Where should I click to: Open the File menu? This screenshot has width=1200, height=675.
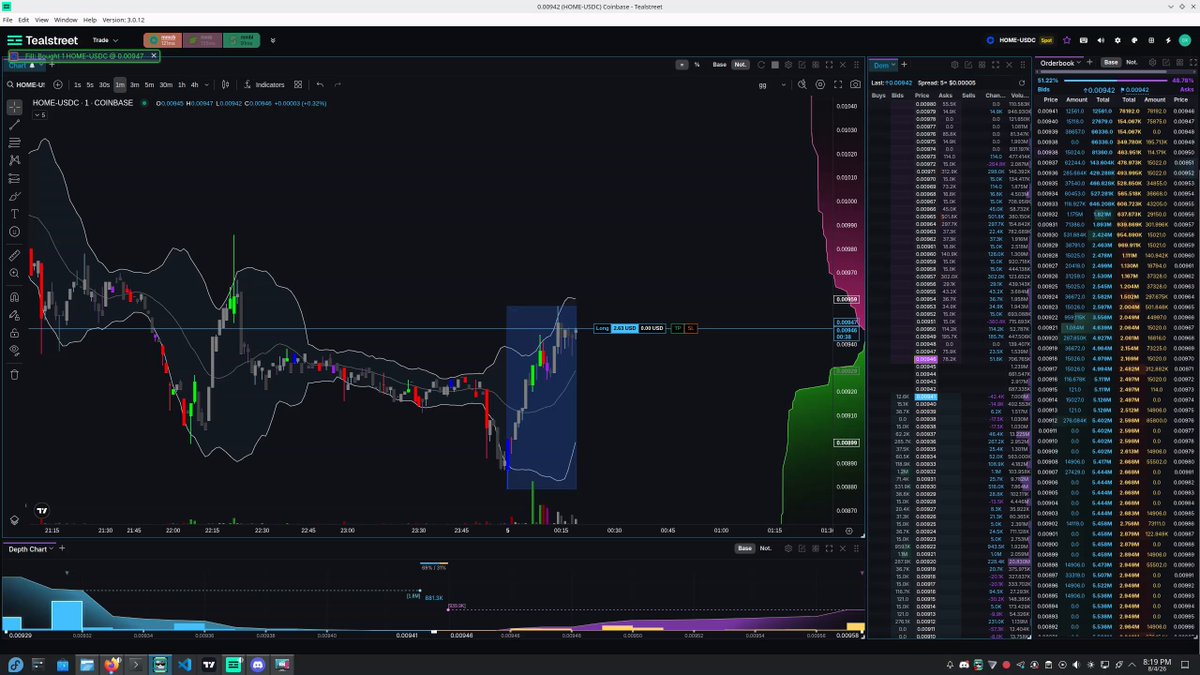pyautogui.click(x=8, y=19)
